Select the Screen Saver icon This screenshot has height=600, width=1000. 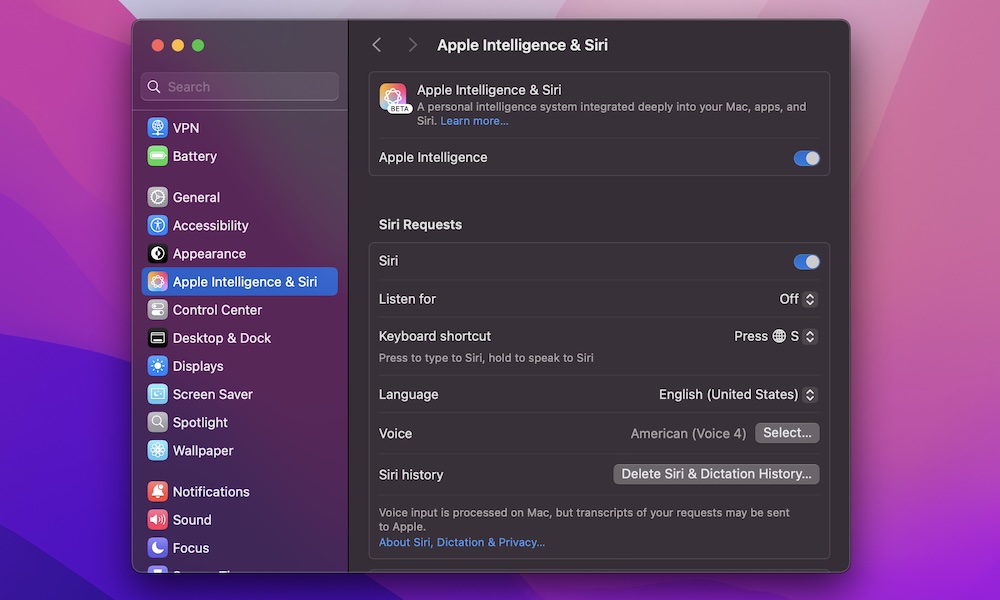[160, 394]
